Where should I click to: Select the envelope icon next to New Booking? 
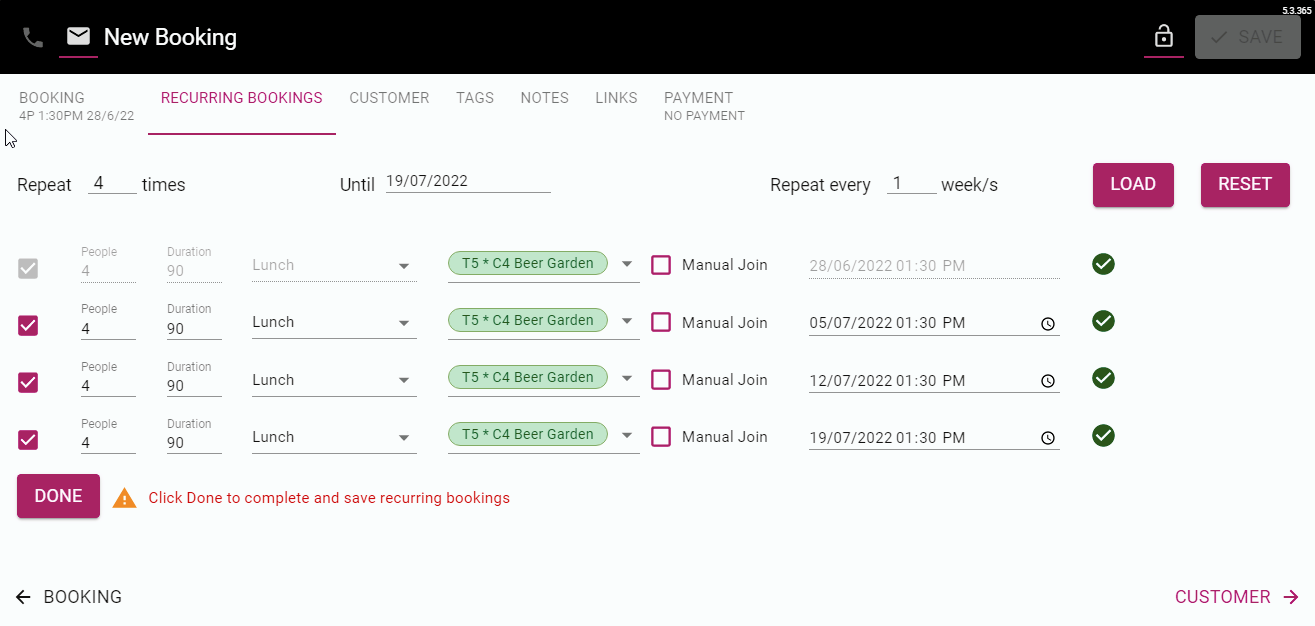[78, 36]
